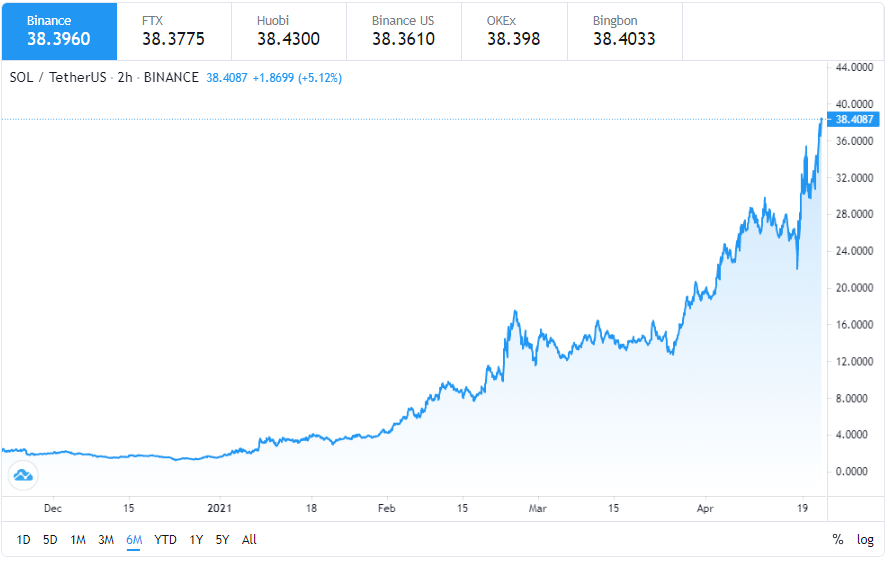
Task: Show the 1Y time range
Action: [x=196, y=540]
